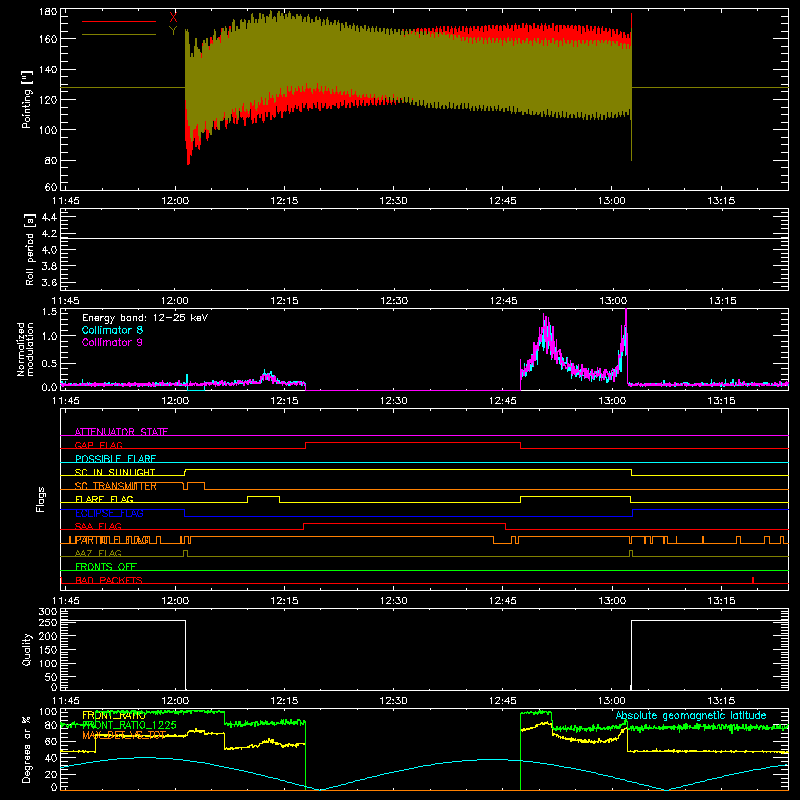Click the BAD_PACKETS flag label

click(109, 580)
